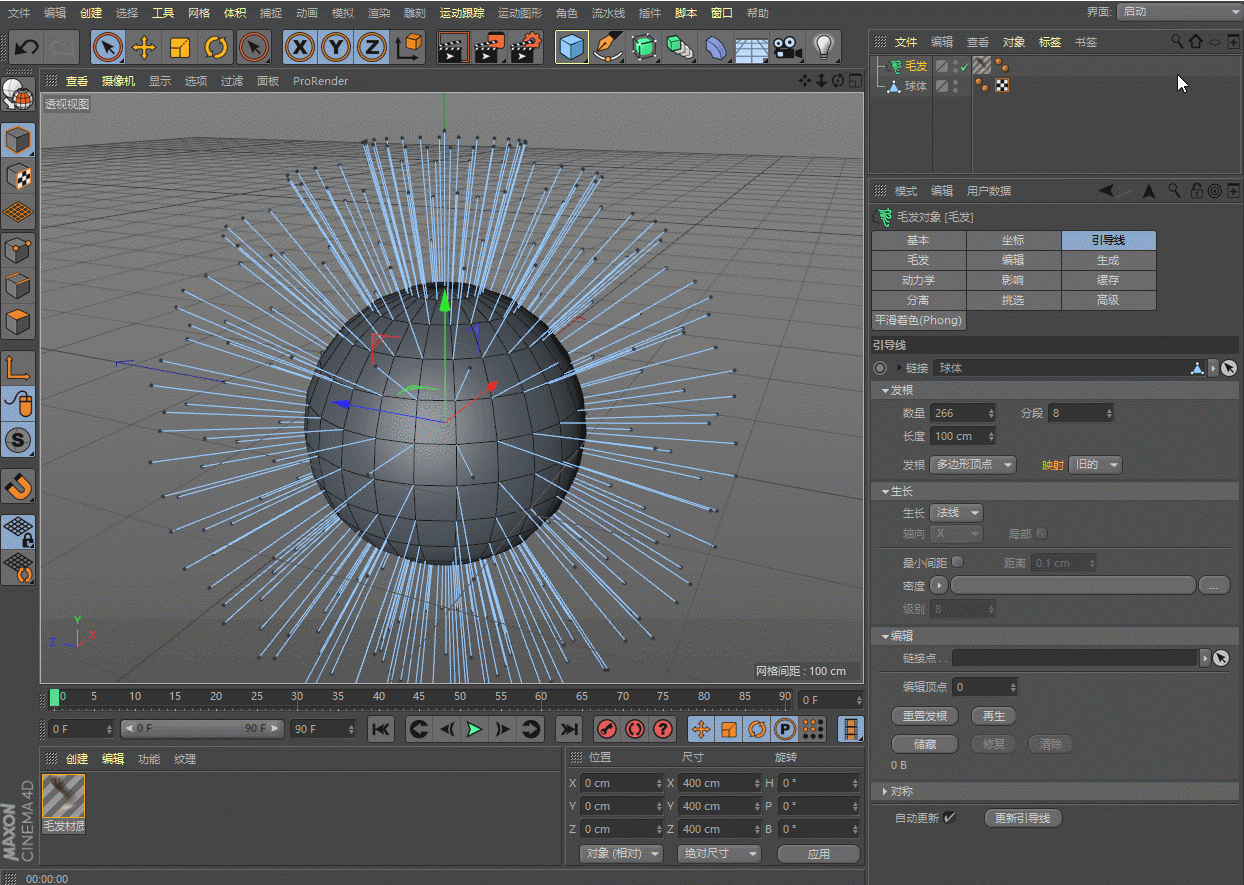
Task: Open Edit Render Settings icon
Action: click(x=526, y=47)
